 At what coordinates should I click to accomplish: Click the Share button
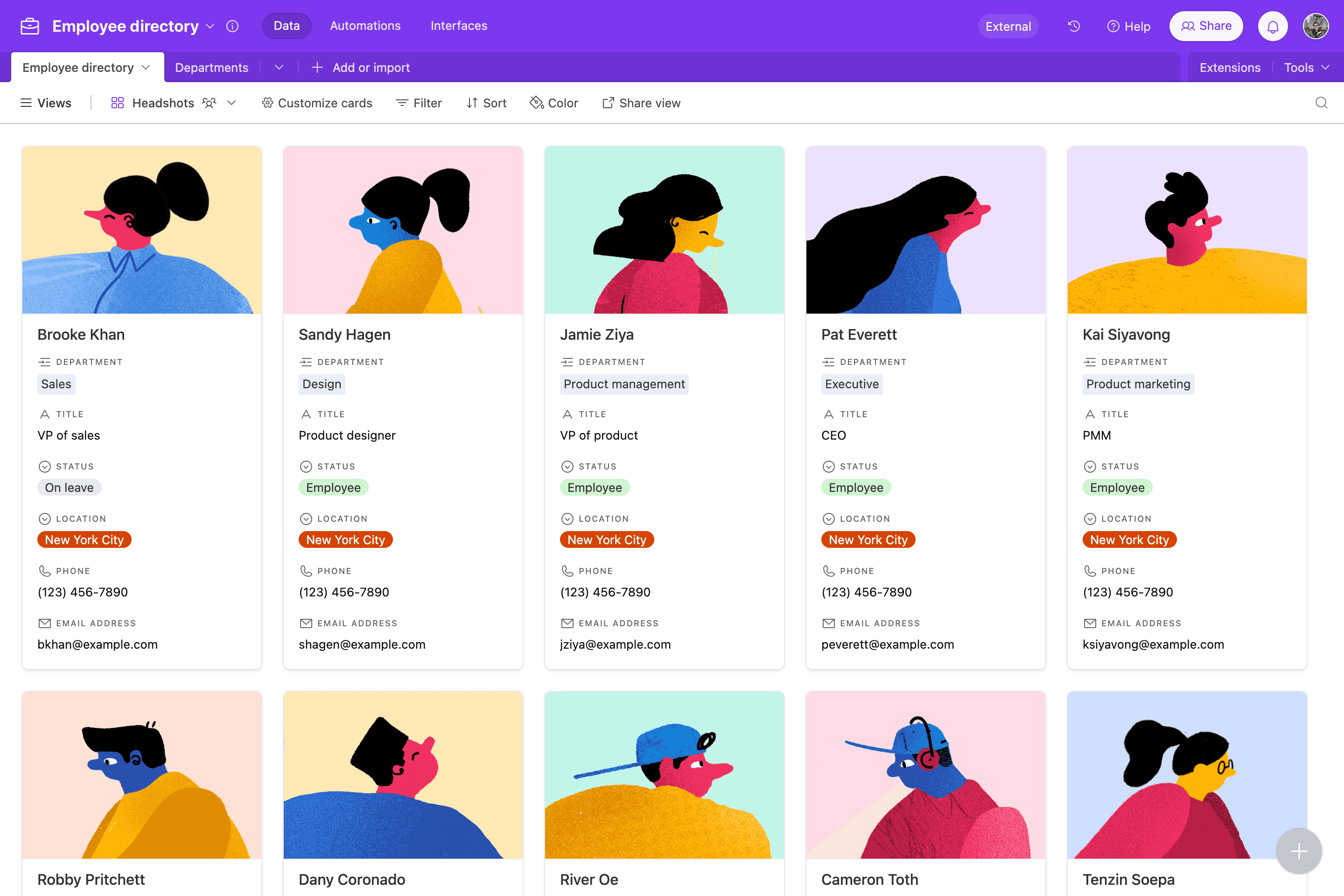1206,26
